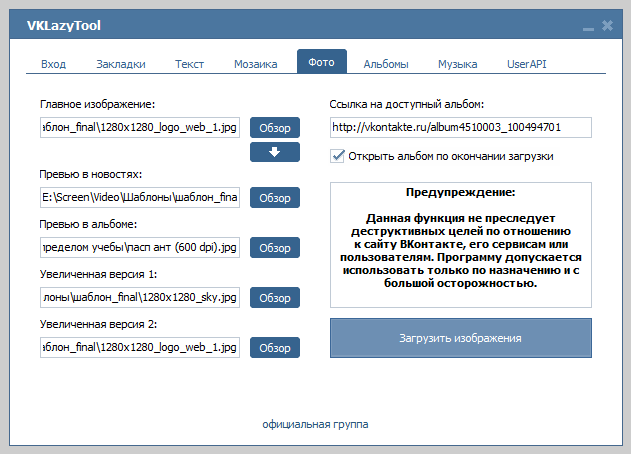Image resolution: width=631 pixels, height=454 pixels.
Task: Close the VKLazyTool window
Action: (x=607, y=26)
